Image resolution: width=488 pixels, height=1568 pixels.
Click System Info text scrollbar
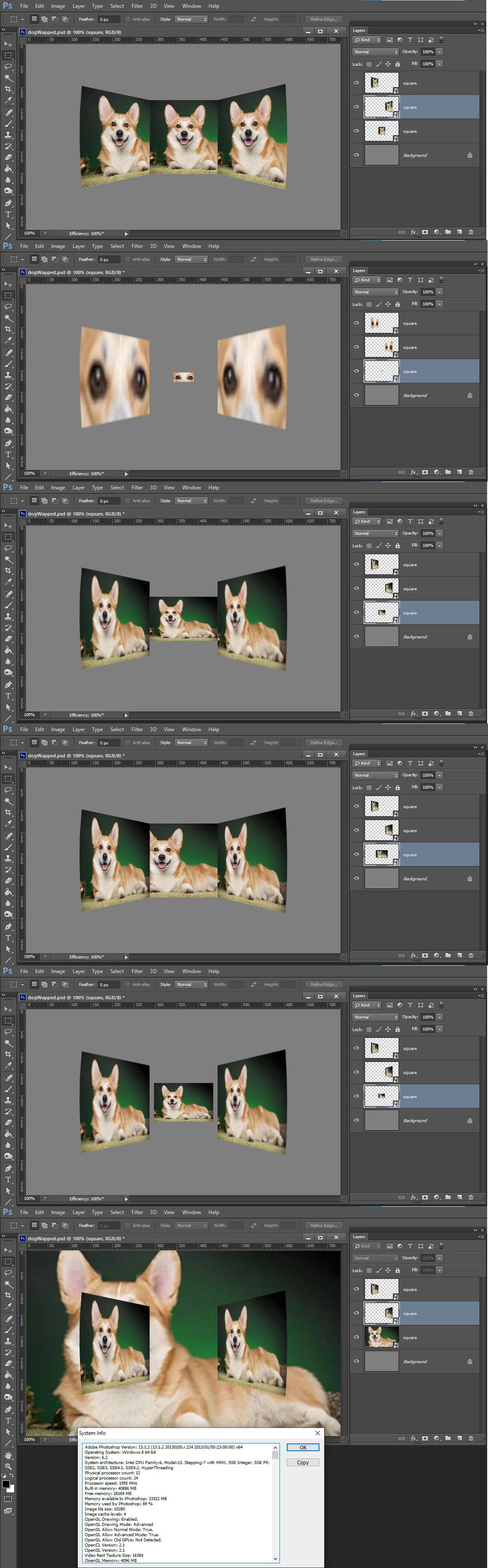275,1503
